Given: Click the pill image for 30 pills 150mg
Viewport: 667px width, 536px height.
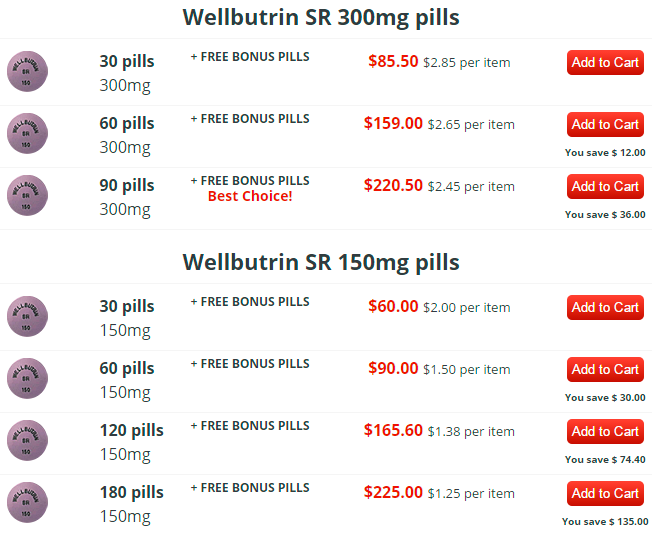Looking at the screenshot, I should [27, 316].
